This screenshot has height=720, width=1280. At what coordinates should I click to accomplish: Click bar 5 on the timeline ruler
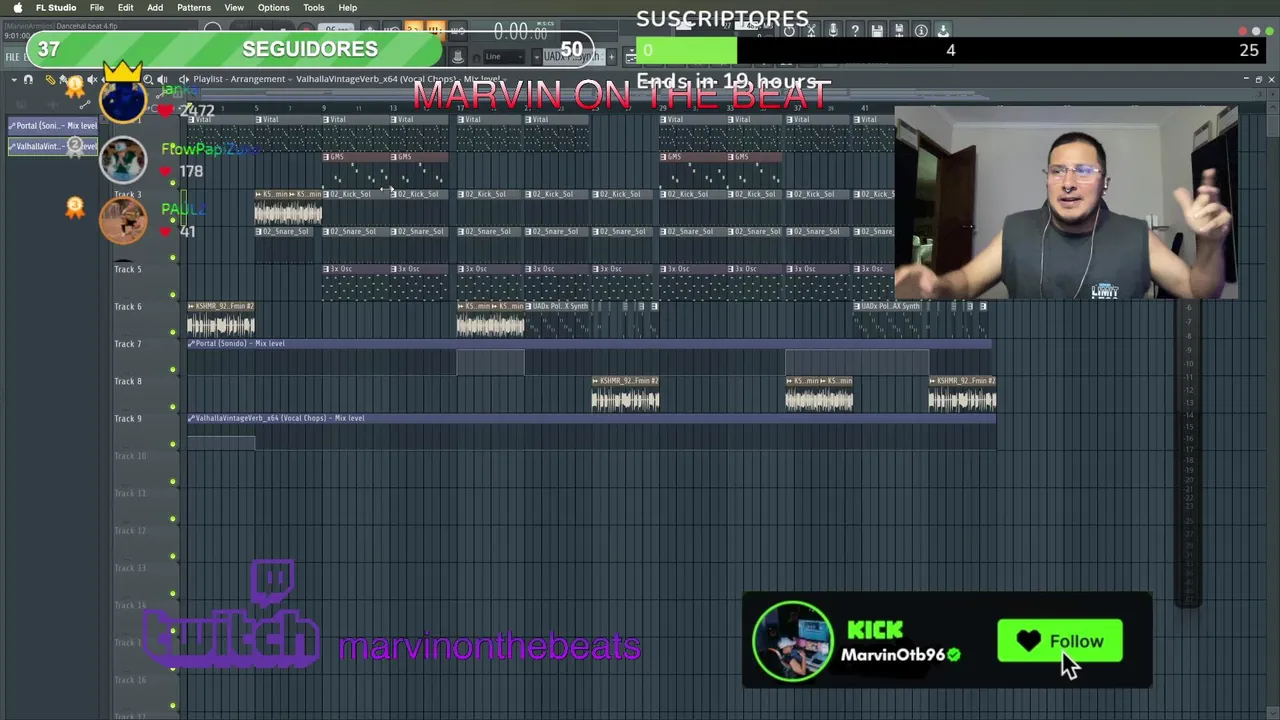[256, 107]
